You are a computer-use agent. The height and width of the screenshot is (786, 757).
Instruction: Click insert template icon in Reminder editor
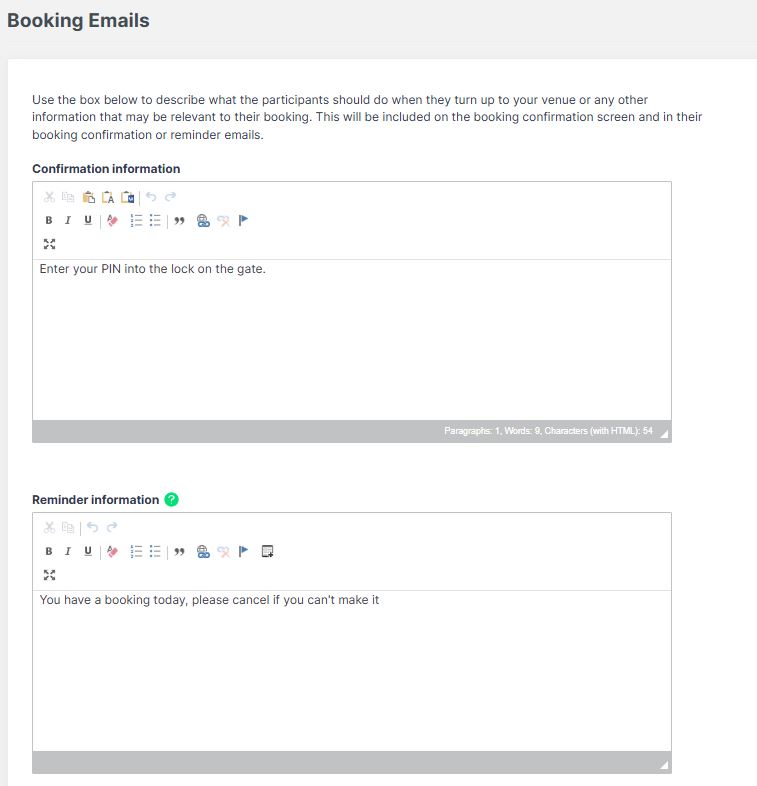[x=267, y=551]
